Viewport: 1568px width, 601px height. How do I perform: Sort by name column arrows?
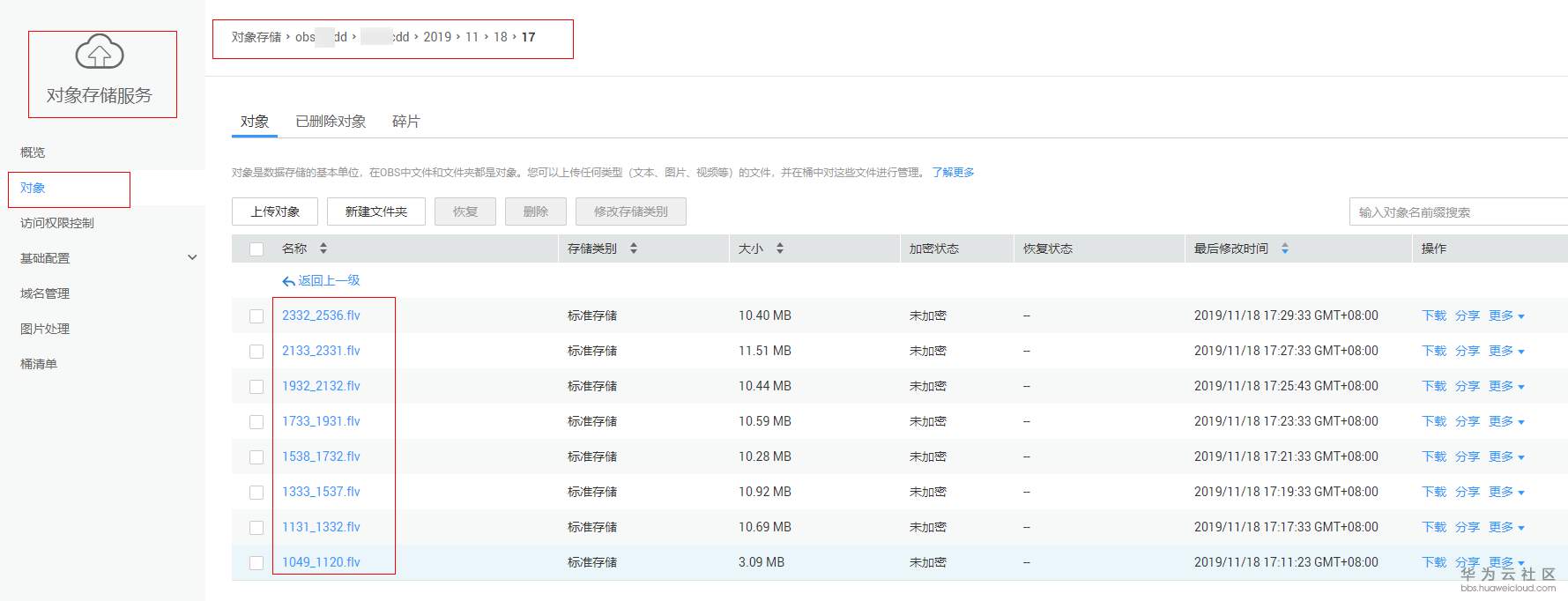tap(323, 249)
